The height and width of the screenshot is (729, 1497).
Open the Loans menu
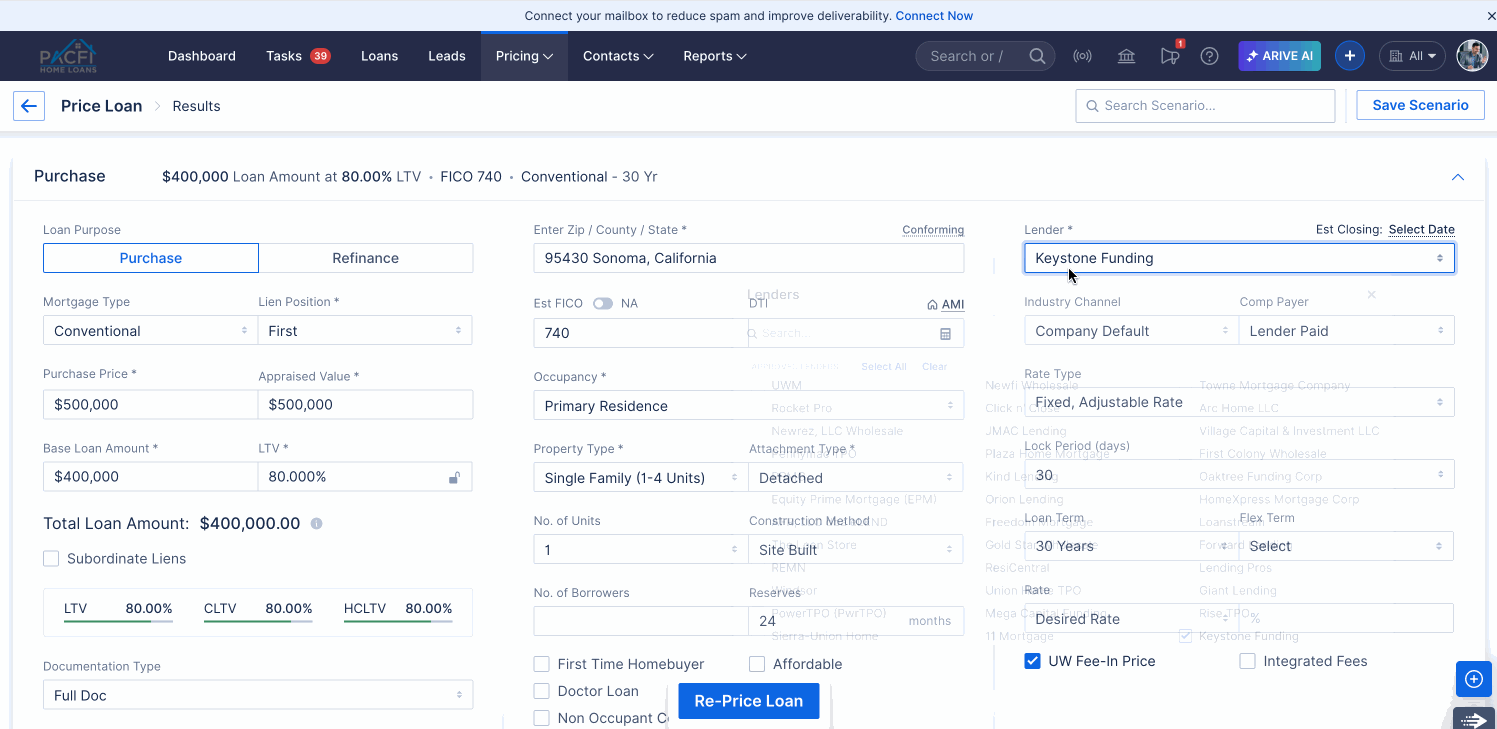(380, 56)
